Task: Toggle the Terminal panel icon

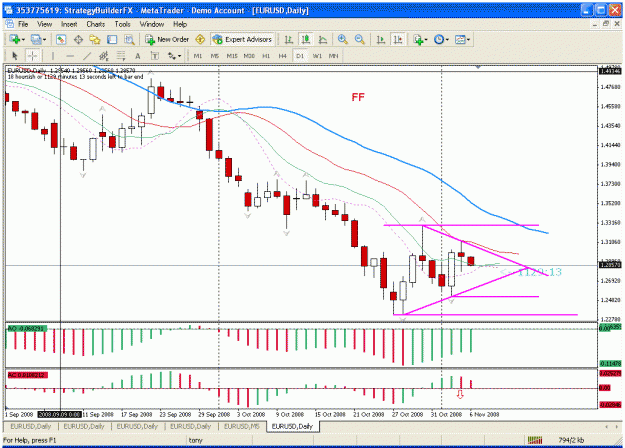Action: pyautogui.click(x=112, y=39)
